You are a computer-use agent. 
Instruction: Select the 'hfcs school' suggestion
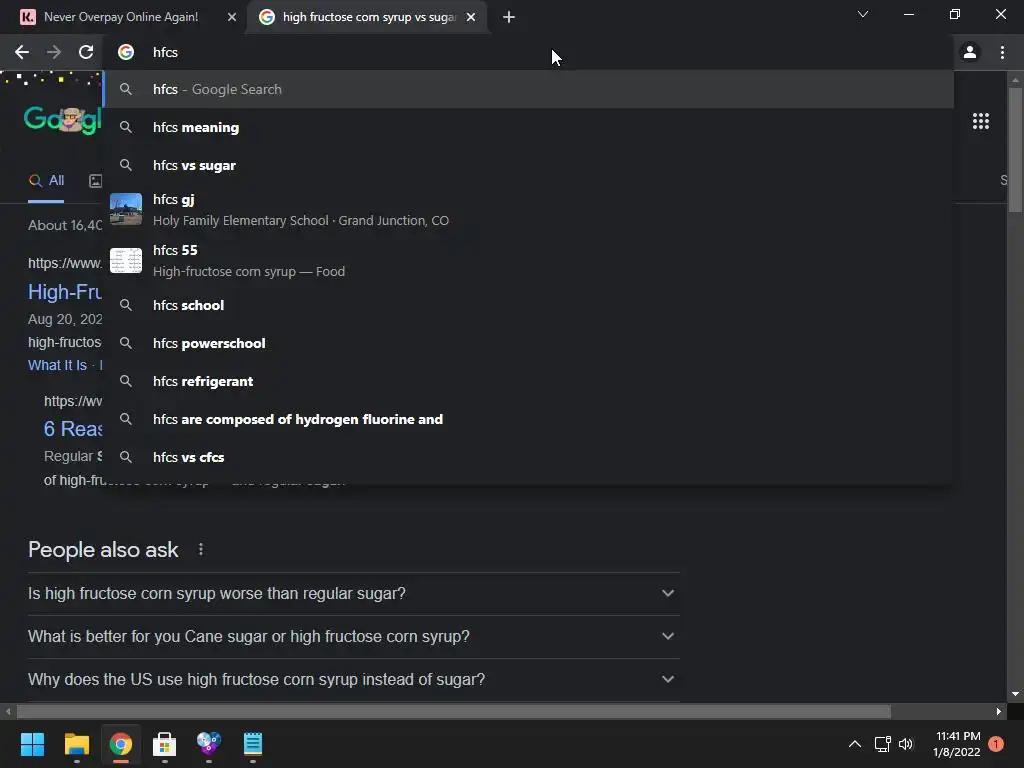[529, 305]
